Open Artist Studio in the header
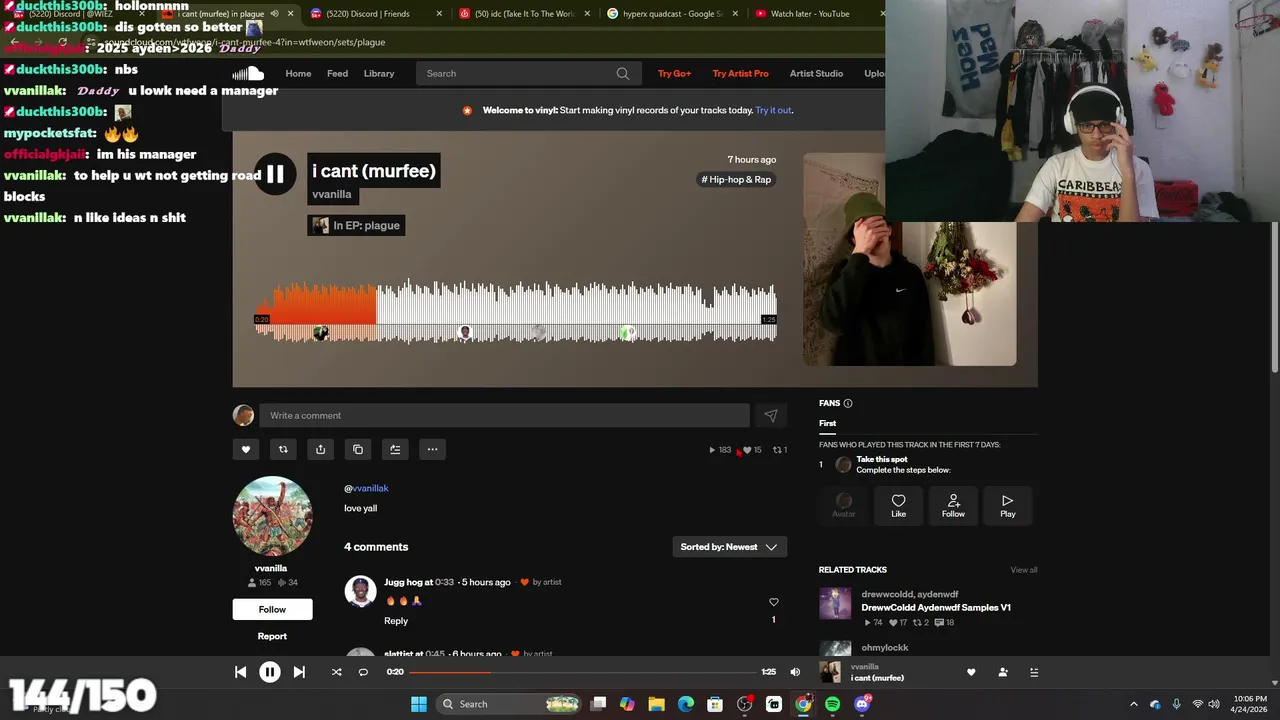This screenshot has height=720, width=1280. pos(816,73)
